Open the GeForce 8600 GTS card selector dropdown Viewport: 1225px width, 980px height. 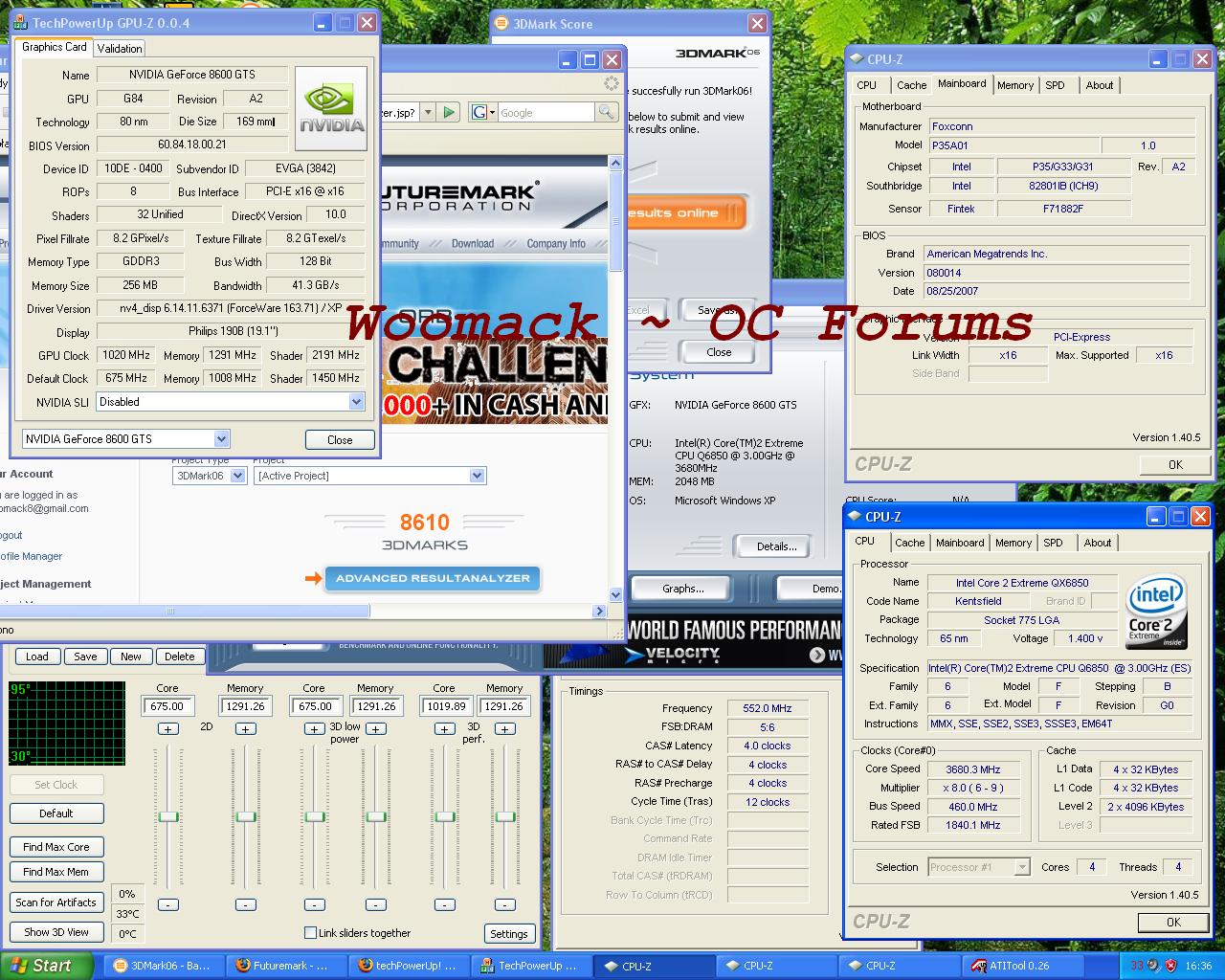(221, 439)
